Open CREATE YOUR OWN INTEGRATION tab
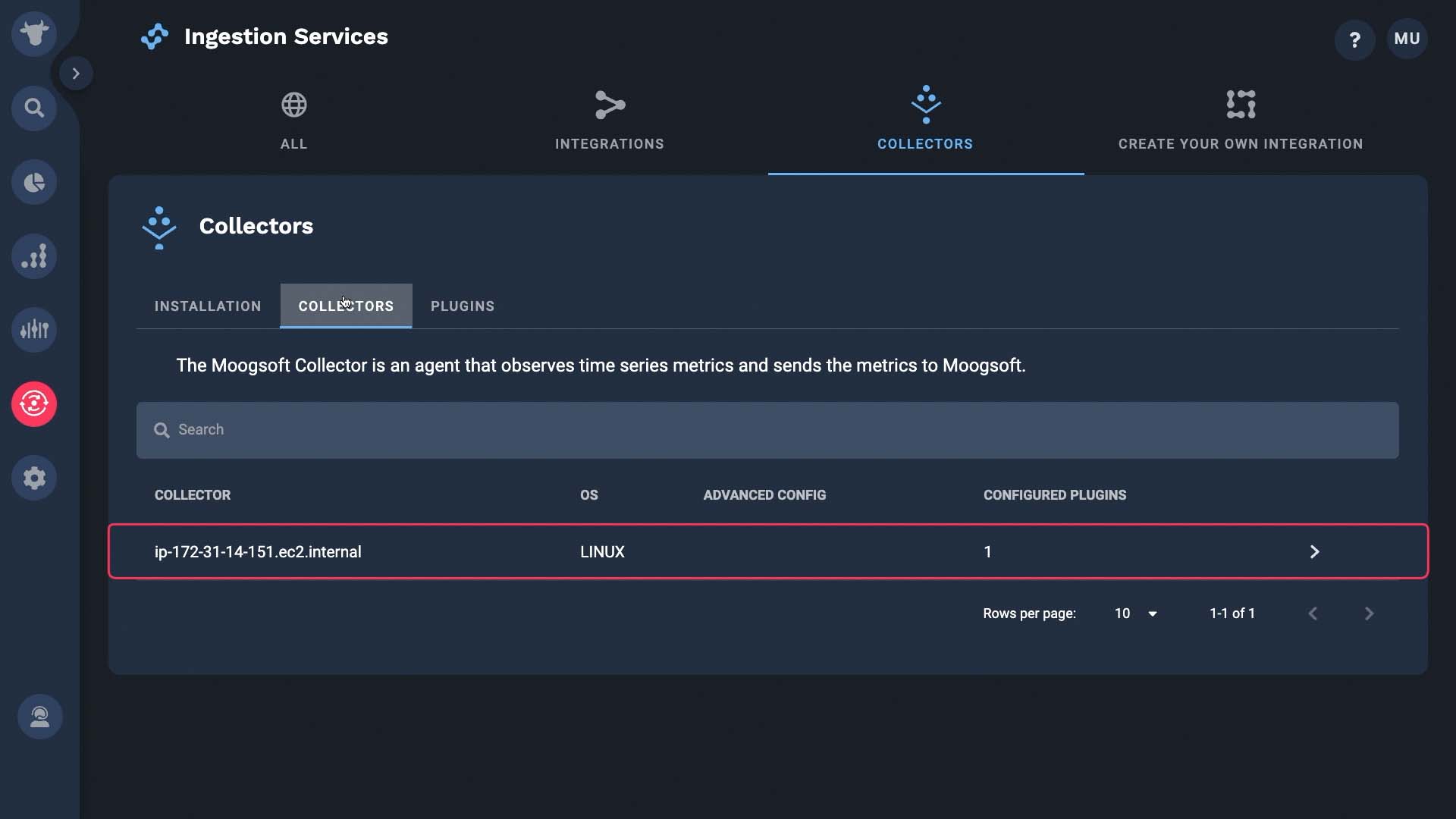Image resolution: width=1456 pixels, height=819 pixels. [x=1241, y=121]
